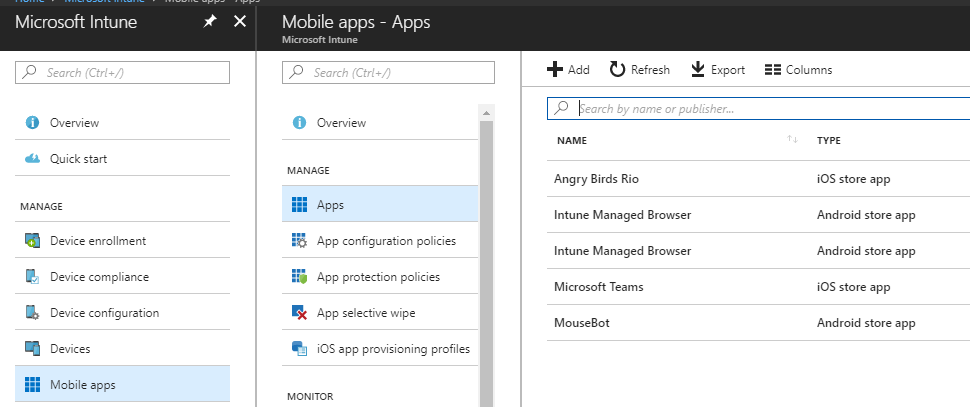Refresh the apps list
The image size is (970, 407).
pos(640,69)
